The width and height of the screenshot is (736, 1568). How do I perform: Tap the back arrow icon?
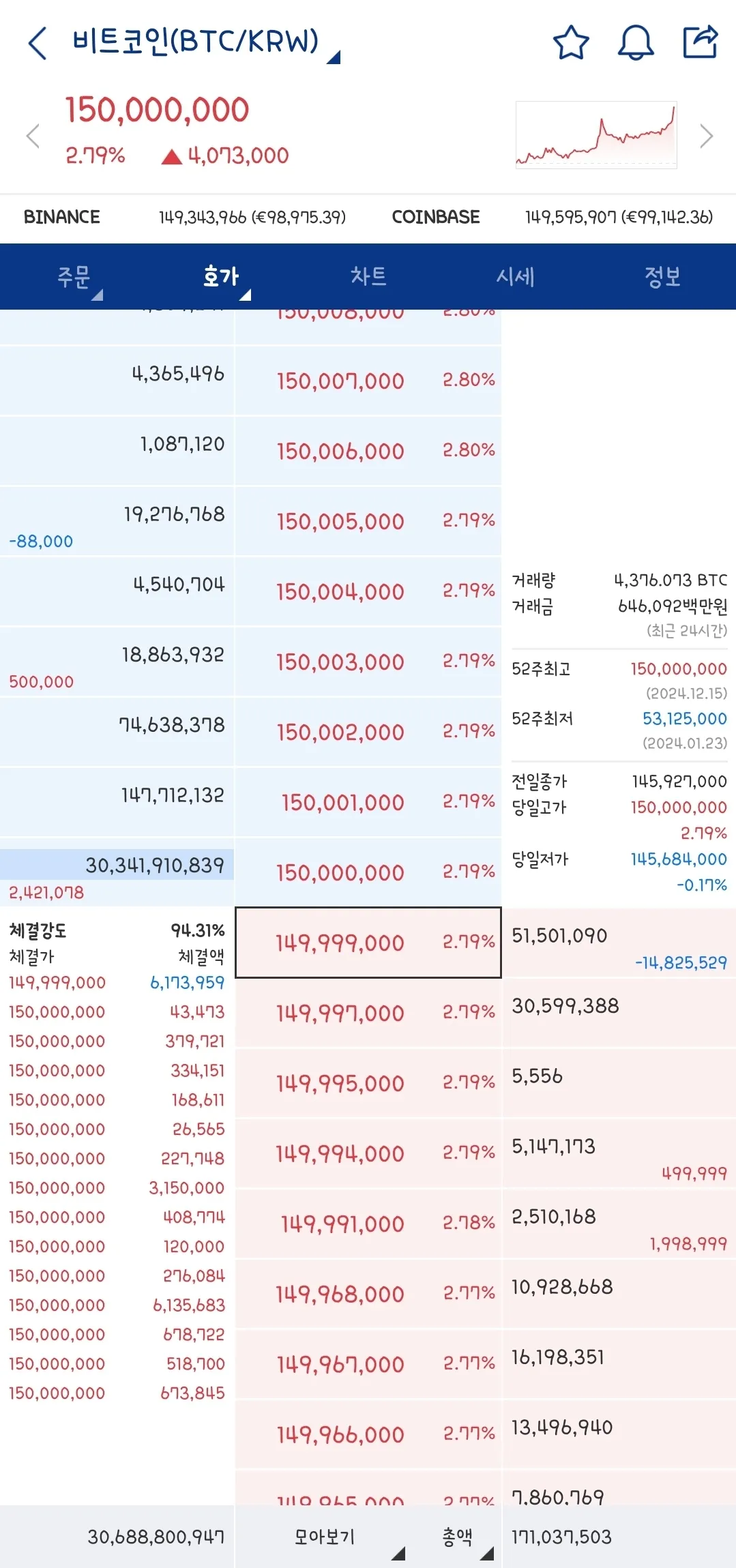(38, 43)
